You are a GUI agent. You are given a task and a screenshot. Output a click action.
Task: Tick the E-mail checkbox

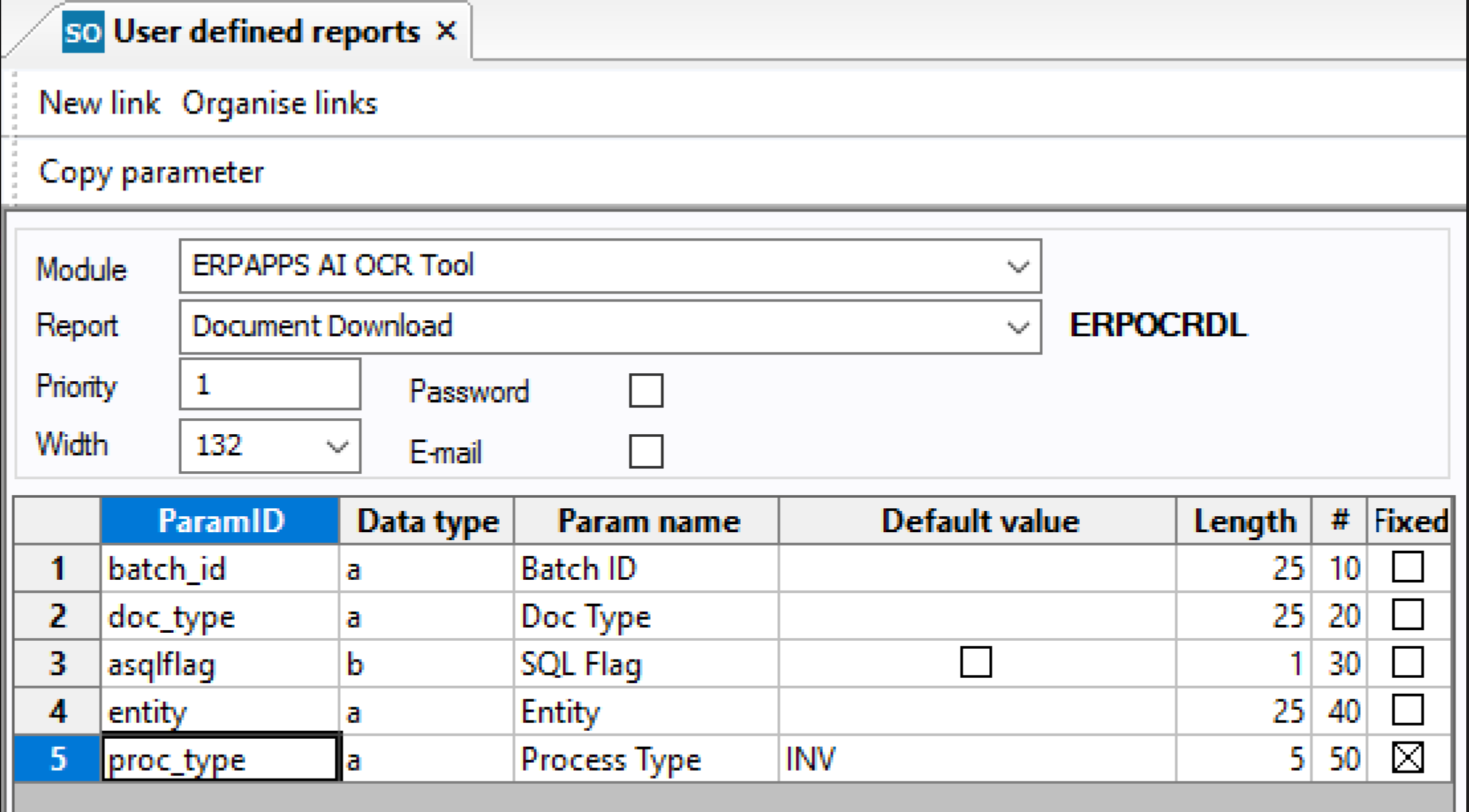(x=646, y=452)
